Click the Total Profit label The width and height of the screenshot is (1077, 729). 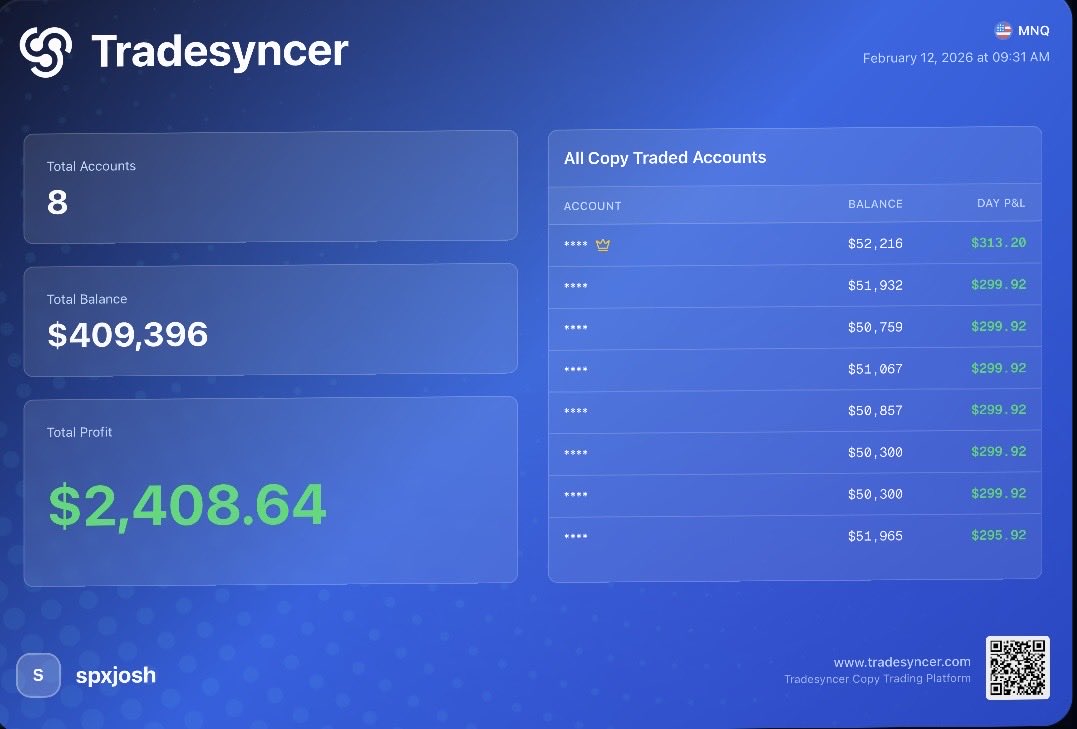[x=80, y=432]
